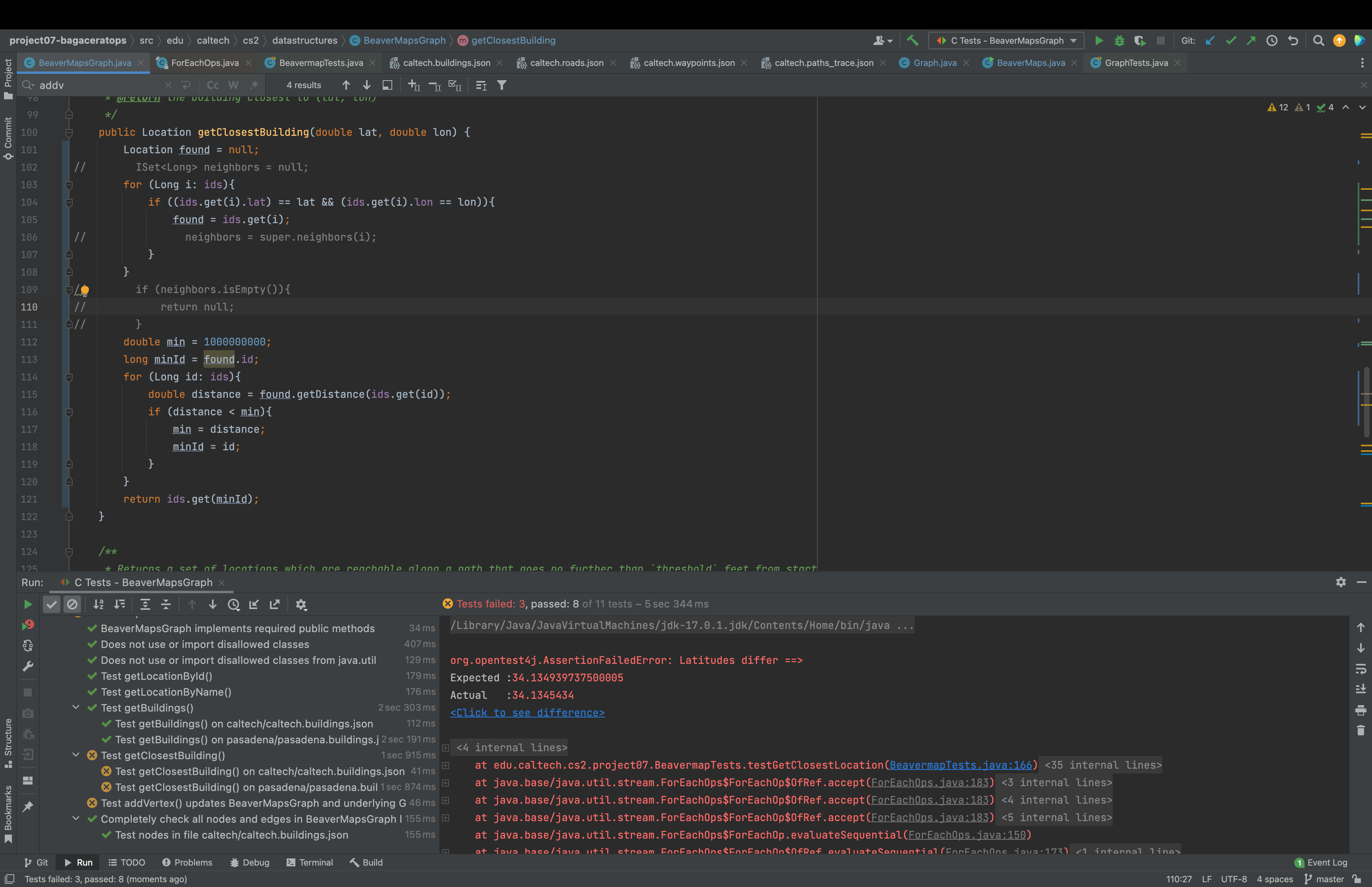Screen dimensions: 1372x887
Task: Click Show Git history clock icon
Action: pos(1272,40)
